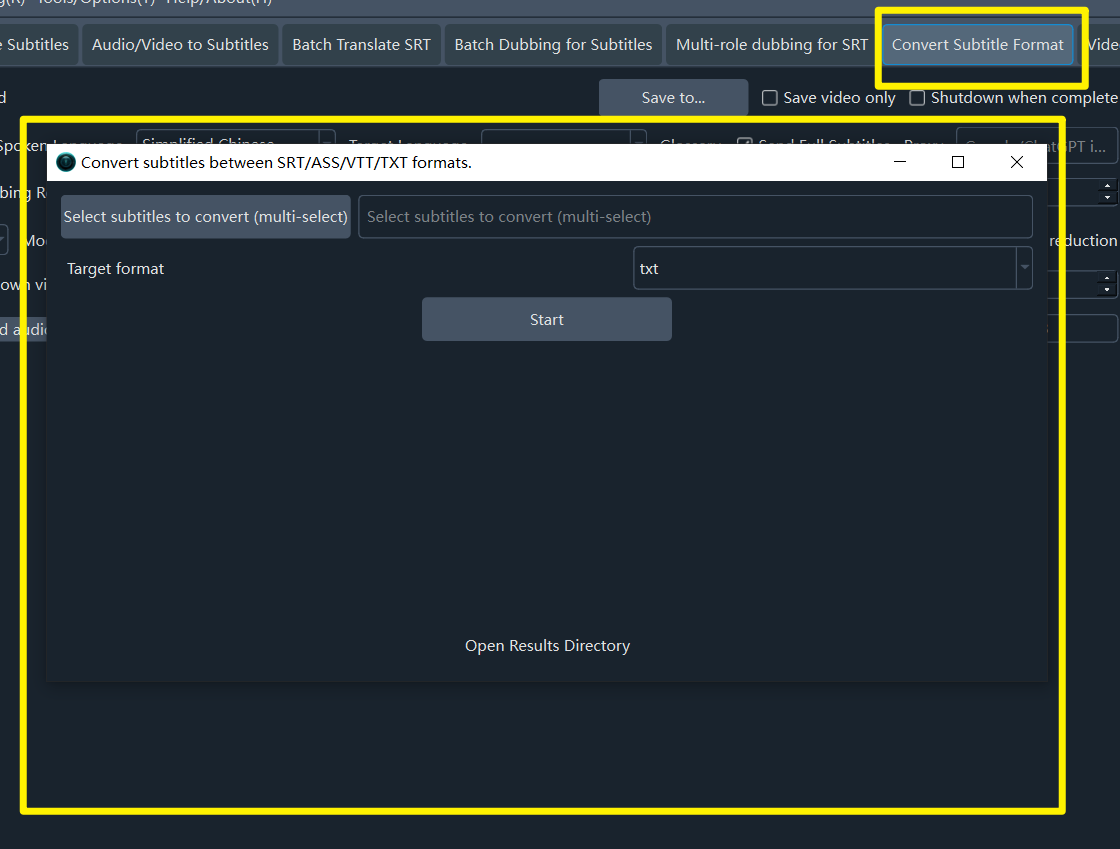Toggle the Shutdown when complete checkbox

[917, 98]
